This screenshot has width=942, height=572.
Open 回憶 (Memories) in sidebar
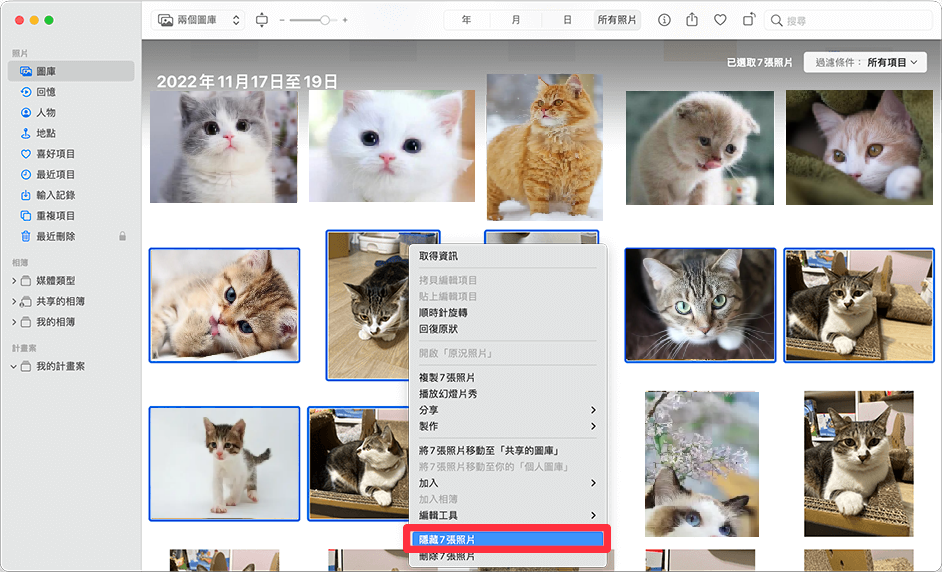[x=45, y=92]
